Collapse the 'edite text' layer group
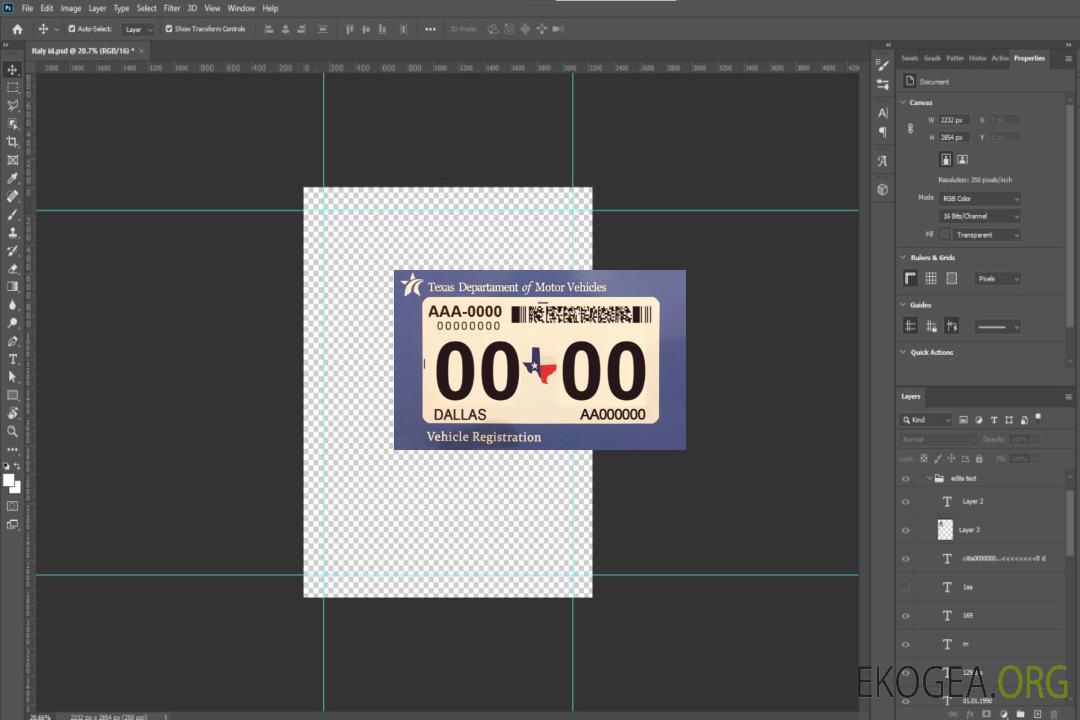 pos(928,479)
